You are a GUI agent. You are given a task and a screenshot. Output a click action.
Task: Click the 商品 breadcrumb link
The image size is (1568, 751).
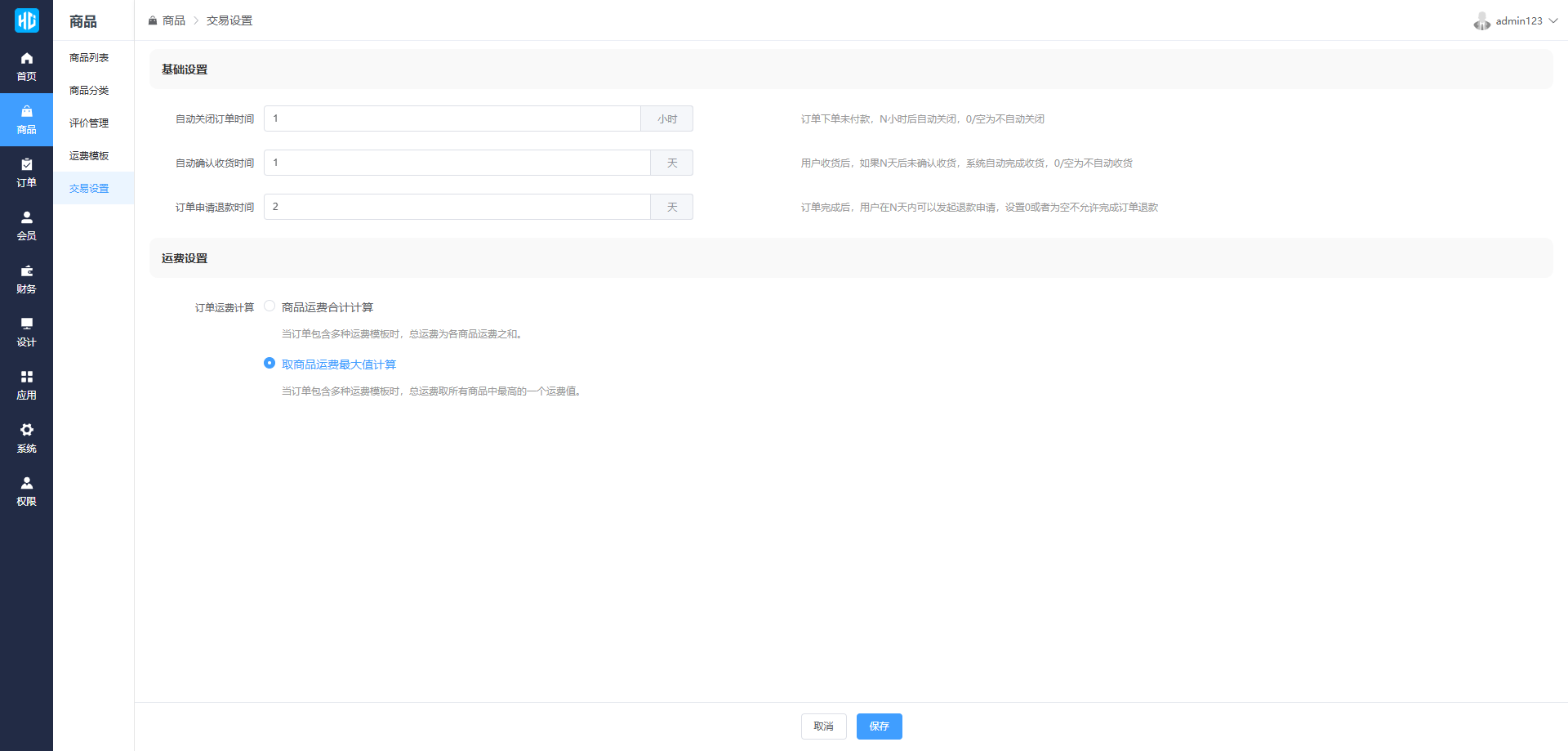click(173, 20)
